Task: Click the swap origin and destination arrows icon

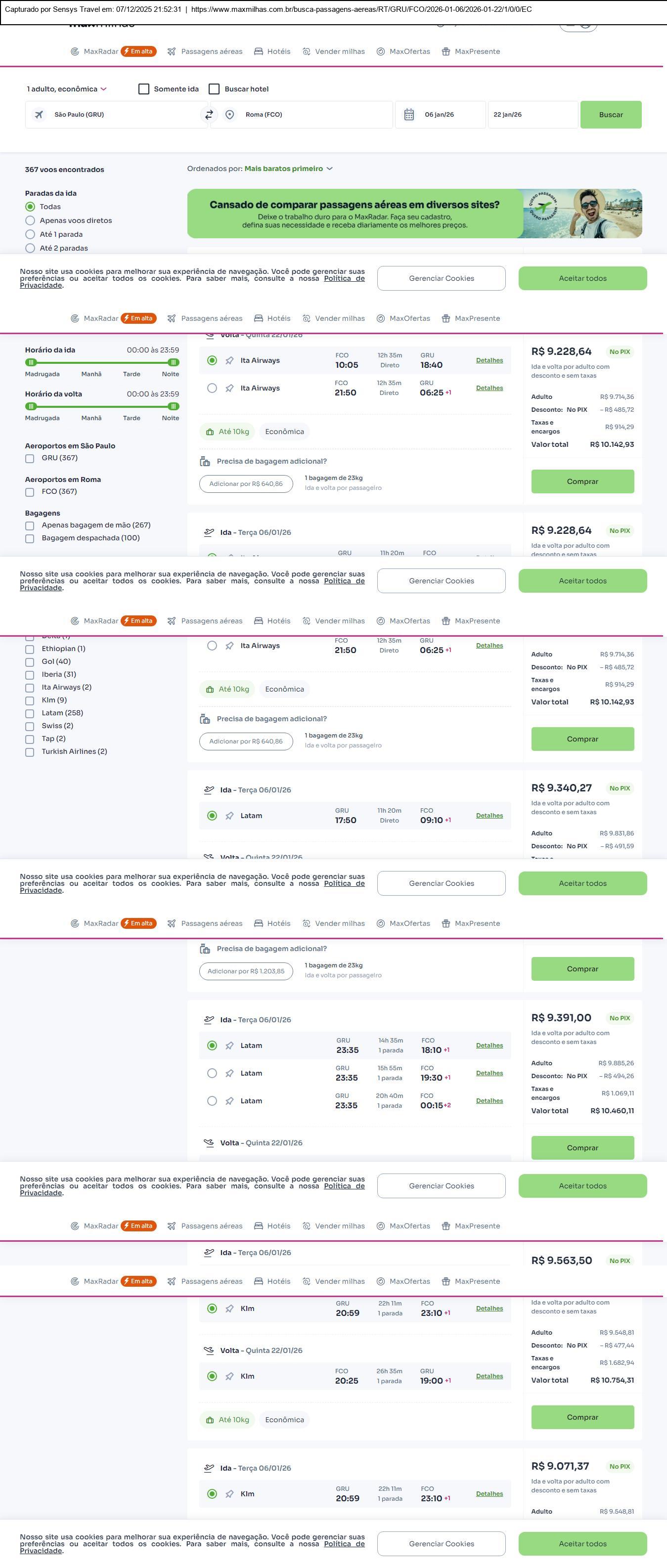Action: 209,114
